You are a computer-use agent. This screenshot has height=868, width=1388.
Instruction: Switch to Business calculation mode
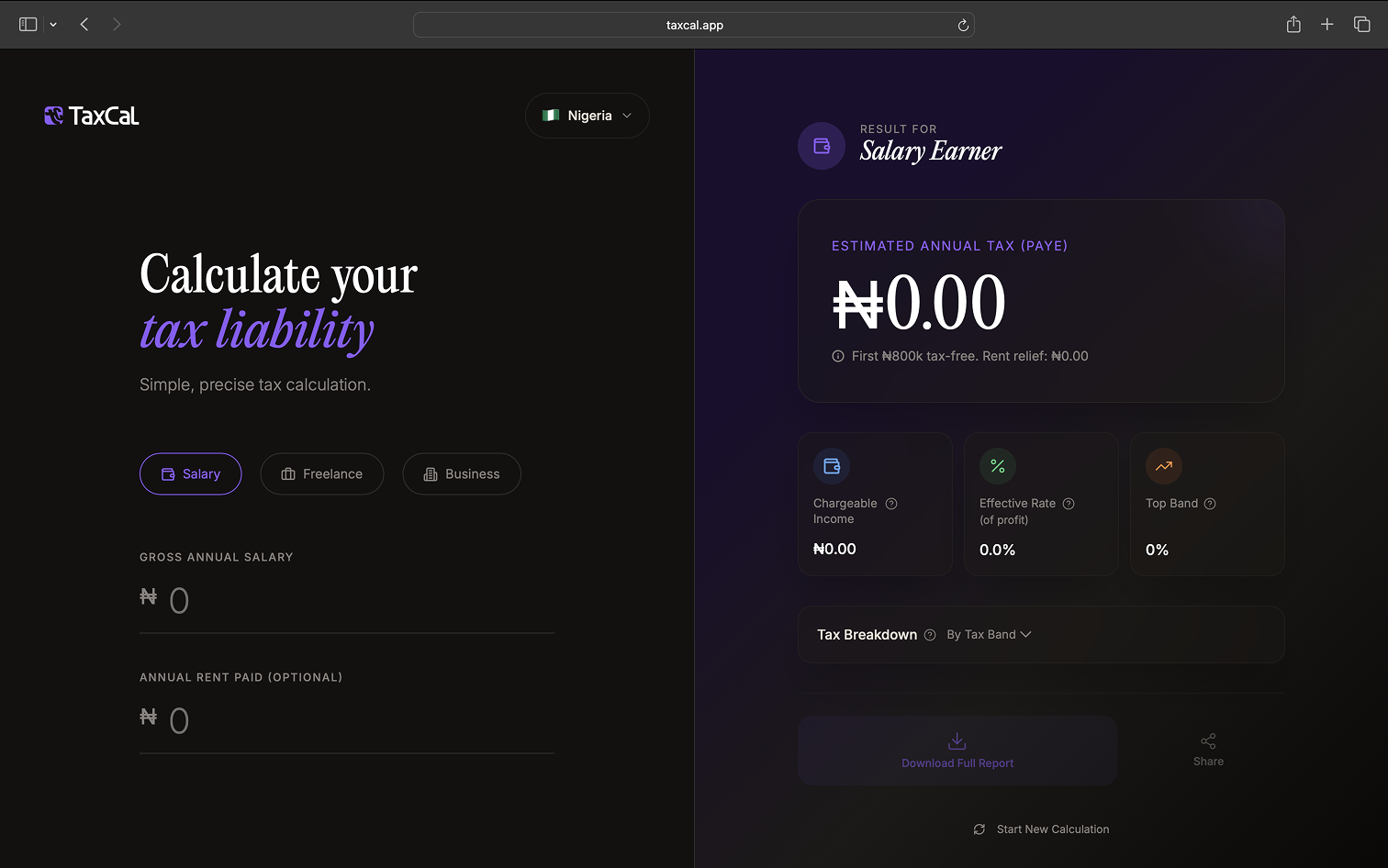461,473
